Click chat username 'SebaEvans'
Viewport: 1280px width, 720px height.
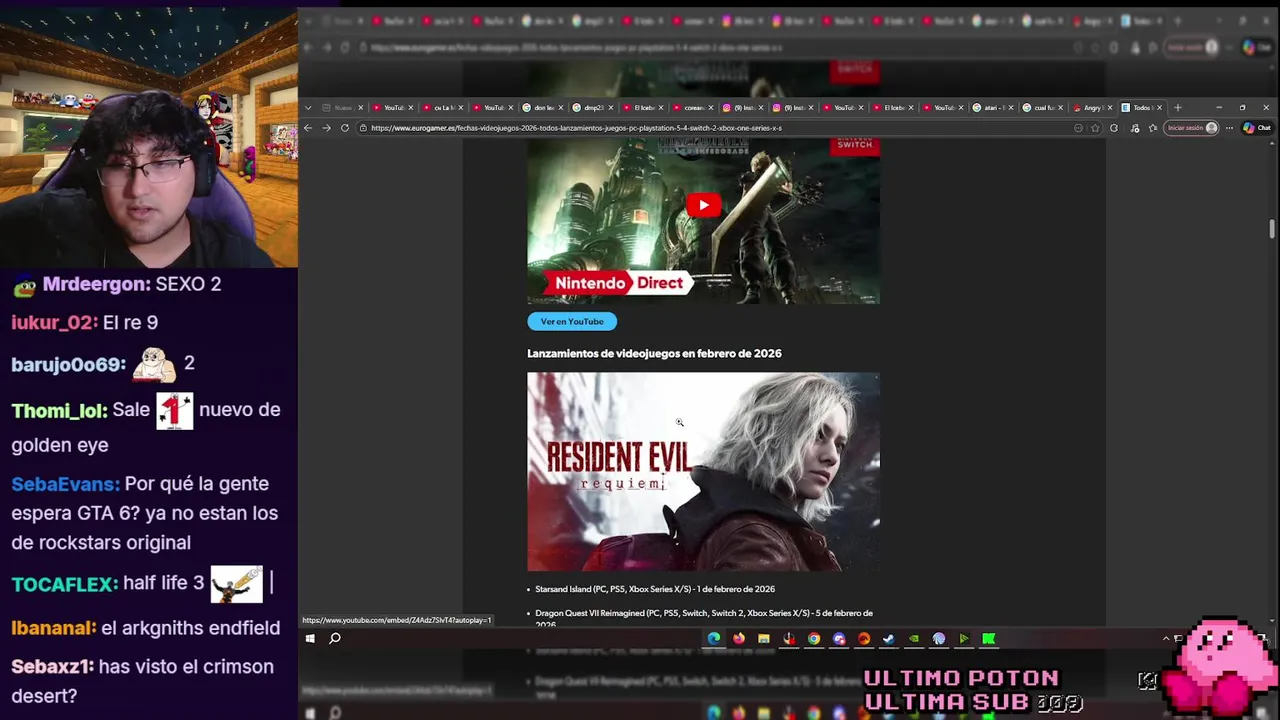click(x=65, y=484)
